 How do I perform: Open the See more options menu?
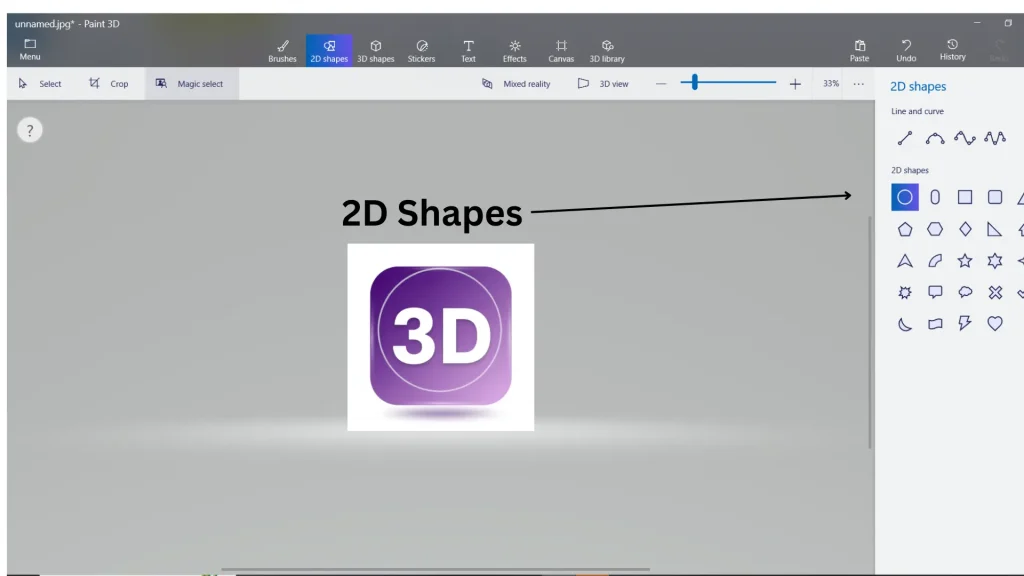click(858, 84)
